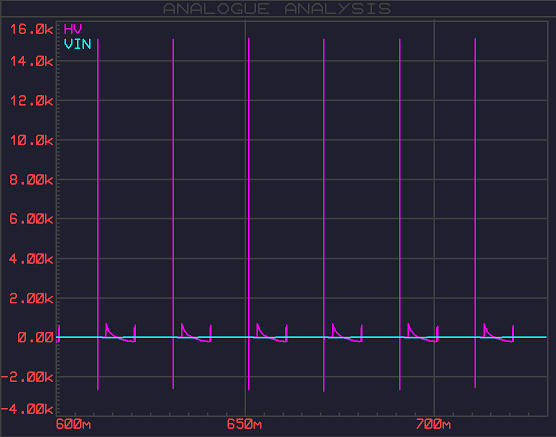556x437 pixels.
Task: Click the 16.0k y-axis label
Action: pyautogui.click(x=32, y=29)
